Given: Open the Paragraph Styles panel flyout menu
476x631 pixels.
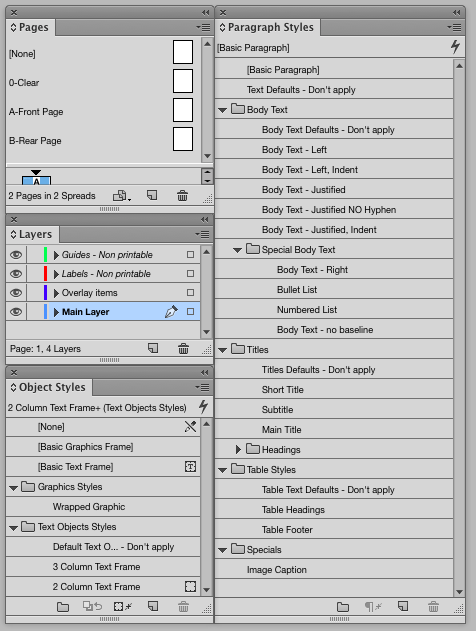Looking at the screenshot, I should (x=454, y=27).
